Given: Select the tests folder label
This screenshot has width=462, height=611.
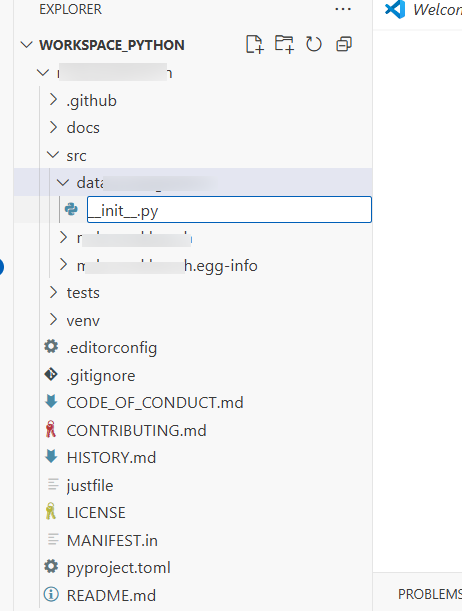Looking at the screenshot, I should (x=83, y=293).
